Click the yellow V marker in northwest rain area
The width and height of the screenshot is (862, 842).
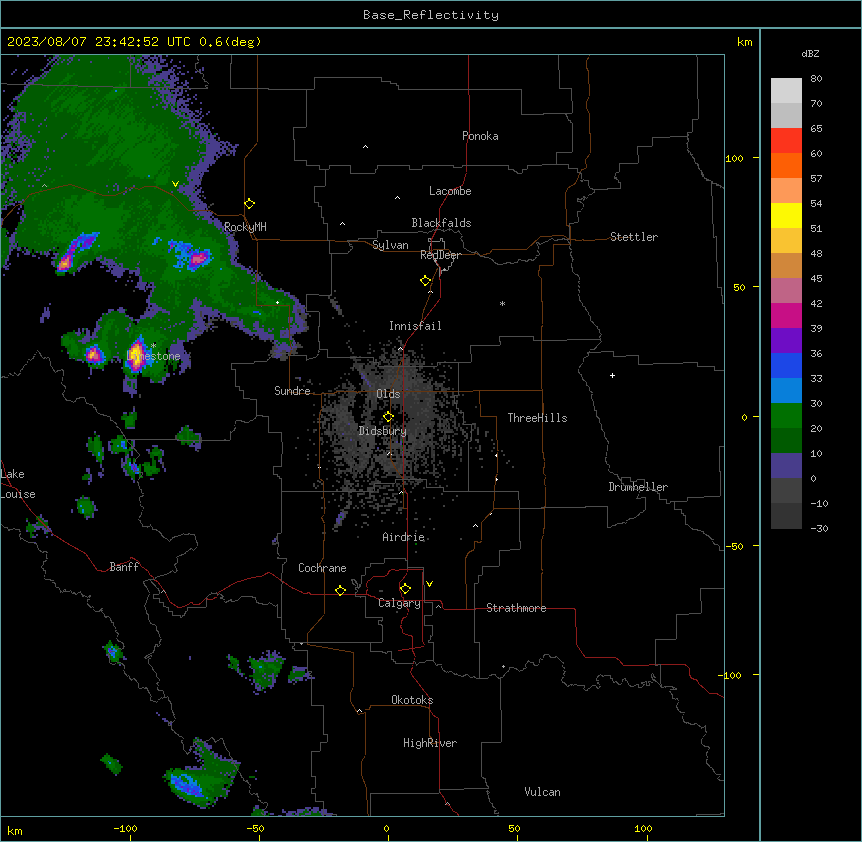pyautogui.click(x=175, y=184)
